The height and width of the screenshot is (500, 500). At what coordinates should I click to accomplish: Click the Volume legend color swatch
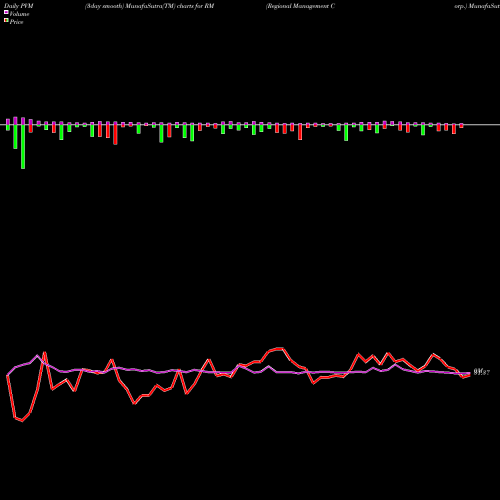[x=6, y=13]
